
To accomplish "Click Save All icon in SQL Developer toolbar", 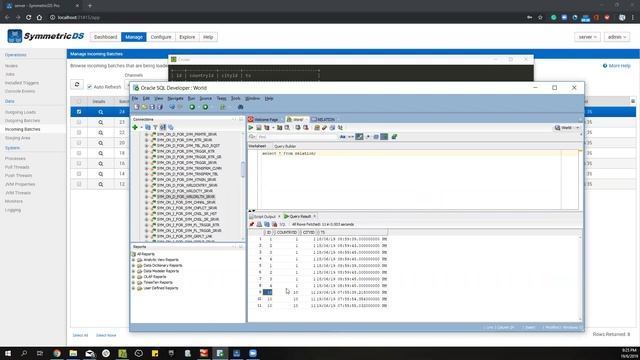I will [x=160, y=107].
